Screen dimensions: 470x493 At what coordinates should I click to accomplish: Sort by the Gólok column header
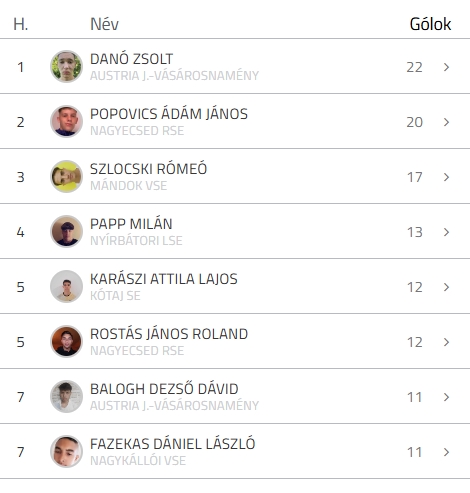(430, 24)
